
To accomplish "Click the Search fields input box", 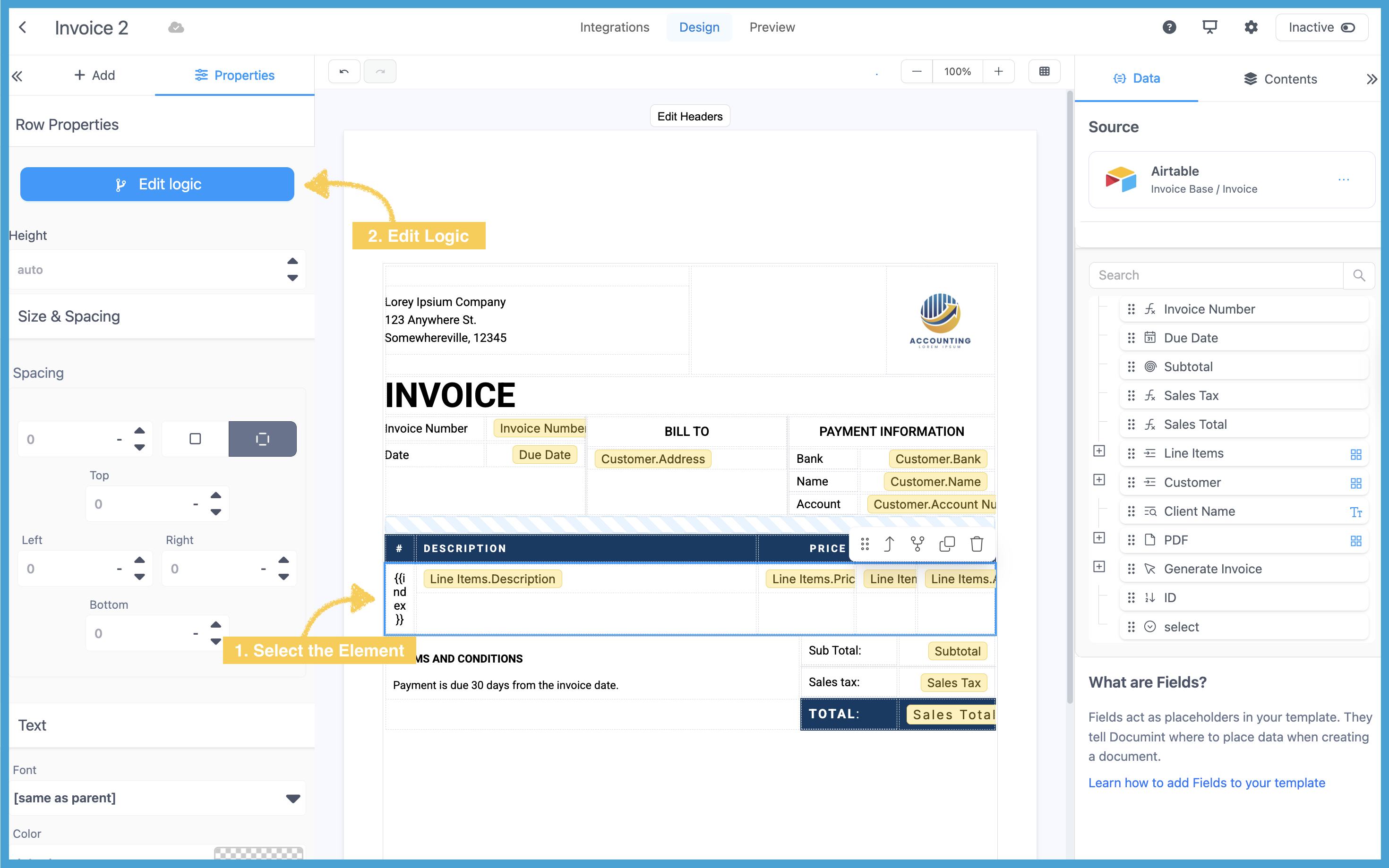I will point(1216,275).
